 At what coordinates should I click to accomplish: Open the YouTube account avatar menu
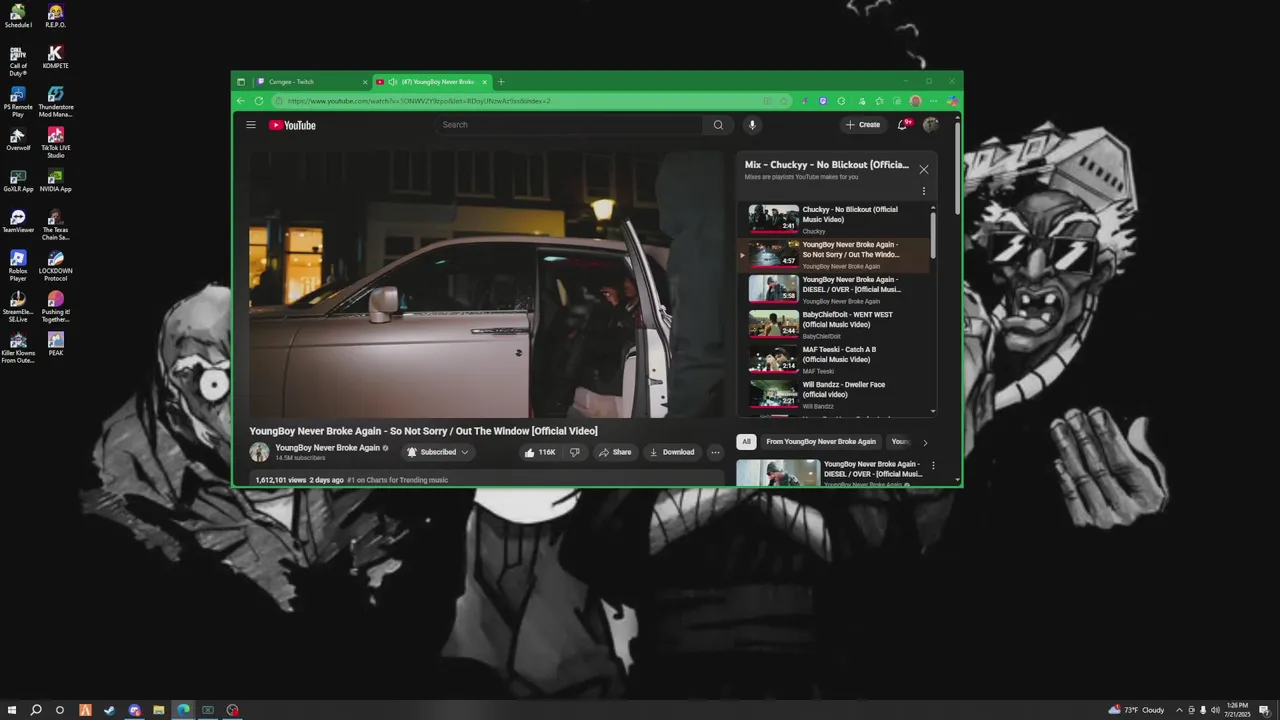tap(931, 125)
